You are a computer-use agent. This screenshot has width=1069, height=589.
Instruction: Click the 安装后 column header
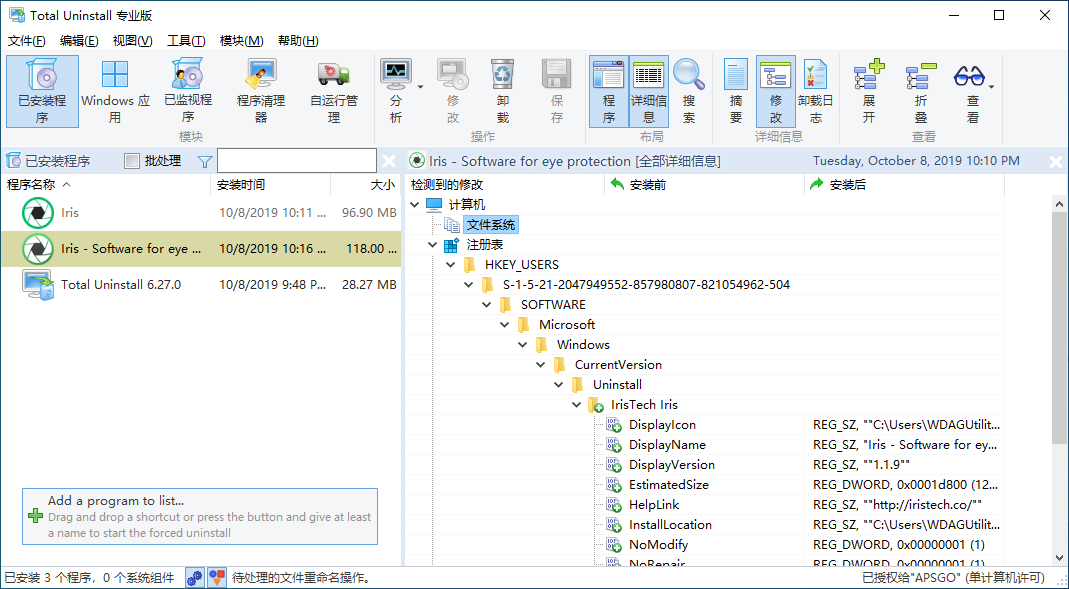coord(904,185)
